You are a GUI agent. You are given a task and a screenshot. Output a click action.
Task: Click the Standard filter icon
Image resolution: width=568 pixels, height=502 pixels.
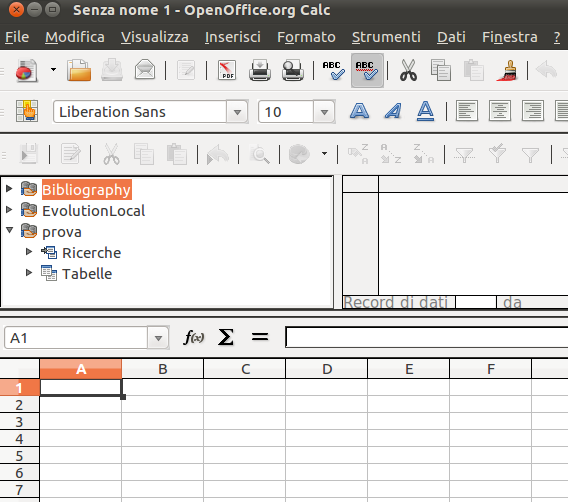click(x=530, y=154)
